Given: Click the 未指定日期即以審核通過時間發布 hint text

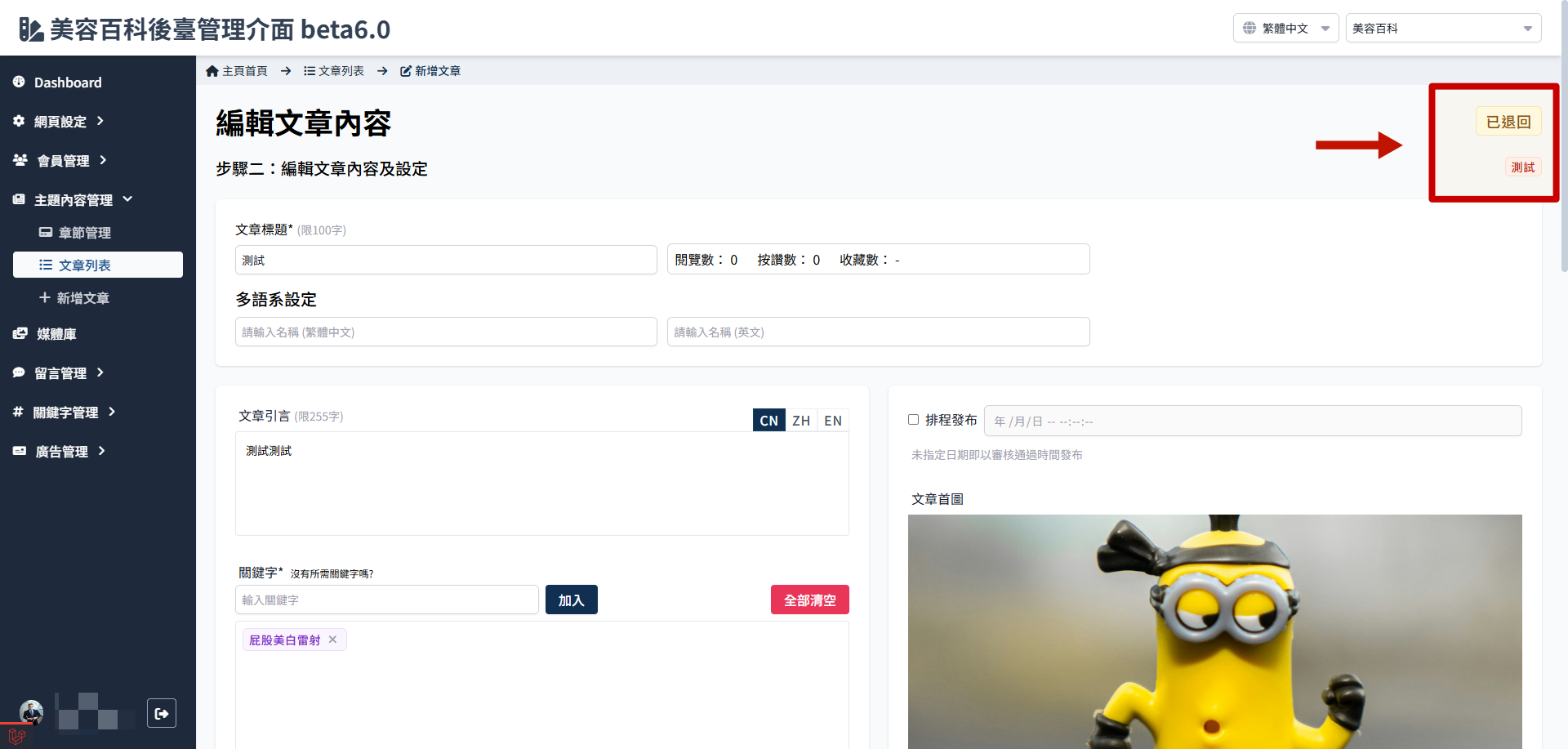Looking at the screenshot, I should click(x=997, y=455).
